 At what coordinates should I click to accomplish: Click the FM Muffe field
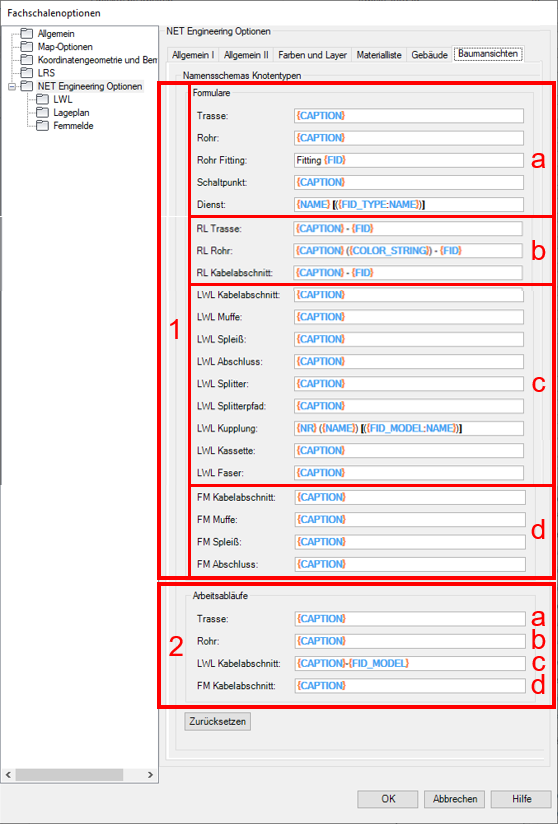pyautogui.click(x=410, y=519)
